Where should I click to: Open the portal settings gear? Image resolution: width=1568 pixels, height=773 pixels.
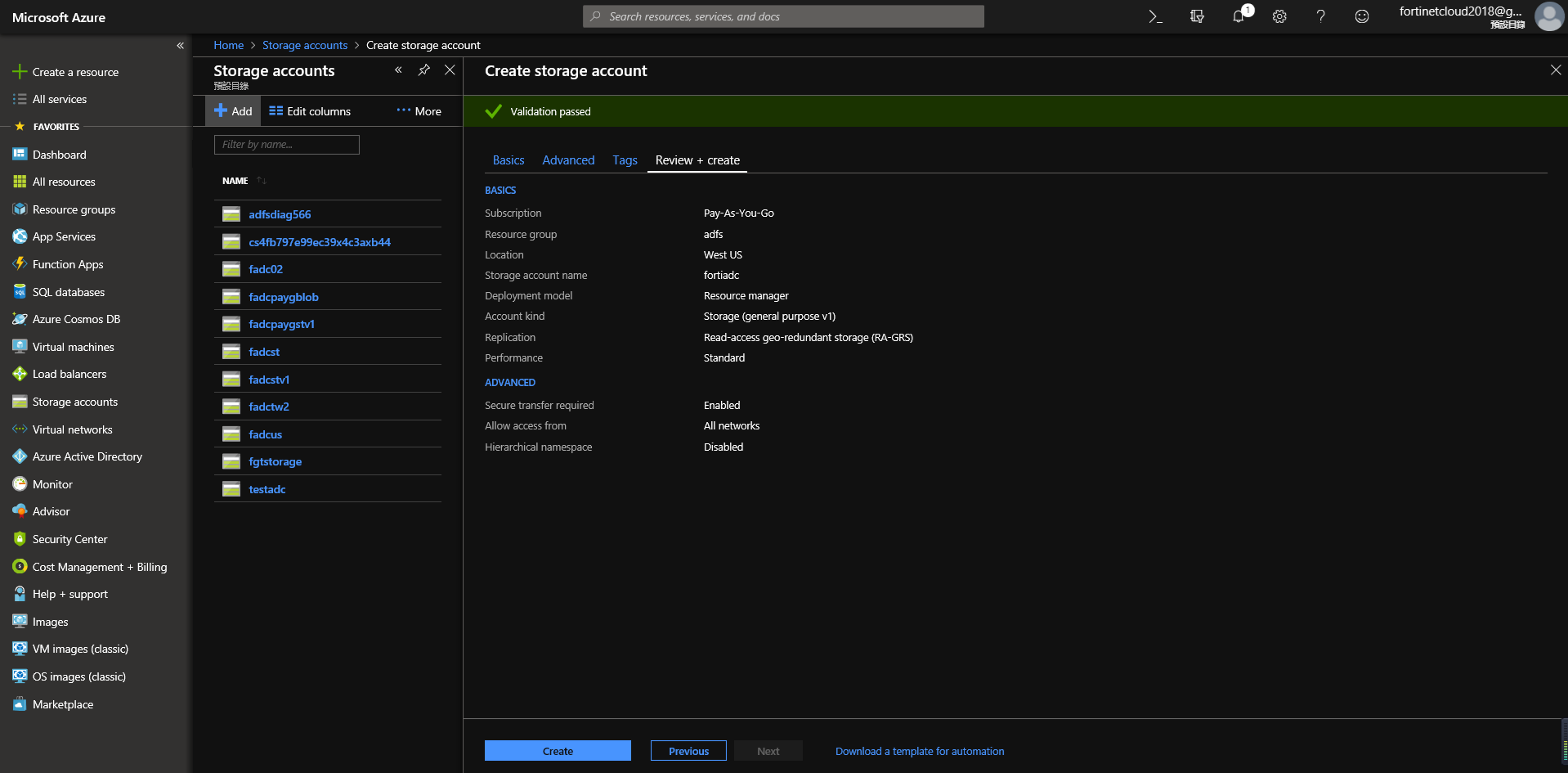[1279, 16]
